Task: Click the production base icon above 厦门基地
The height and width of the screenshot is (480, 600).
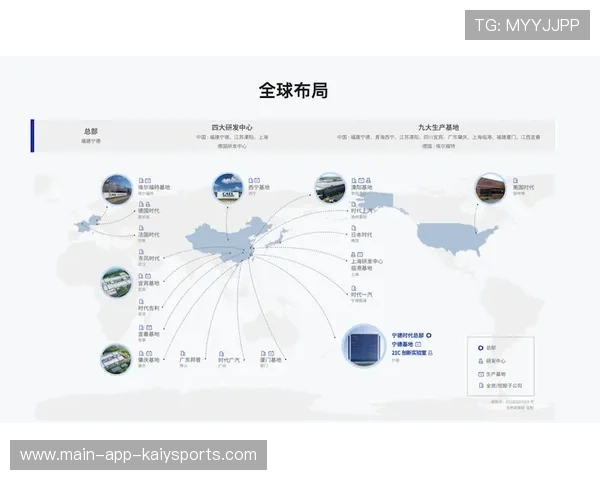Action: tap(271, 353)
